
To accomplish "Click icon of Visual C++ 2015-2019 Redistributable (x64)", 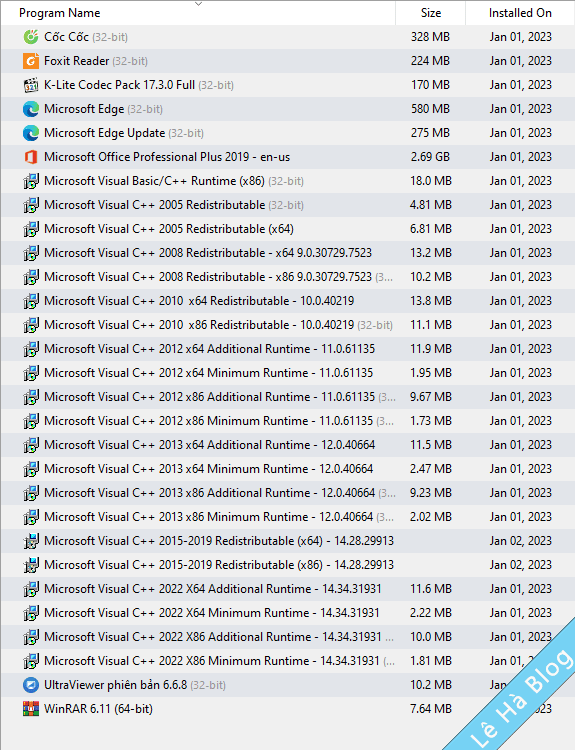I will [31, 541].
